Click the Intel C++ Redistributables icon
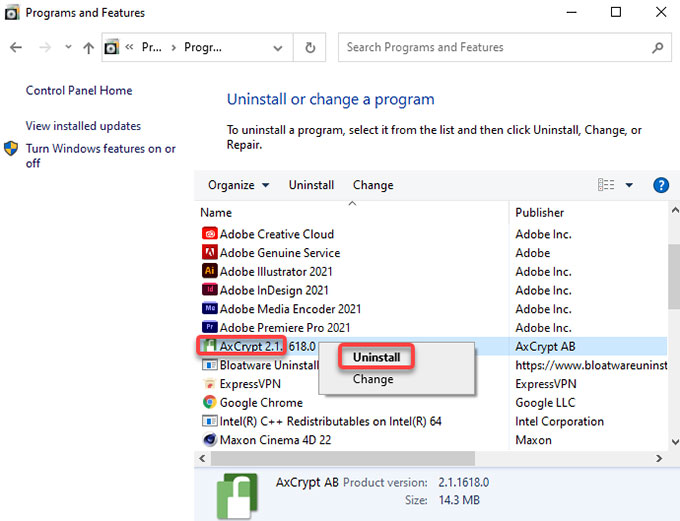 click(209, 421)
